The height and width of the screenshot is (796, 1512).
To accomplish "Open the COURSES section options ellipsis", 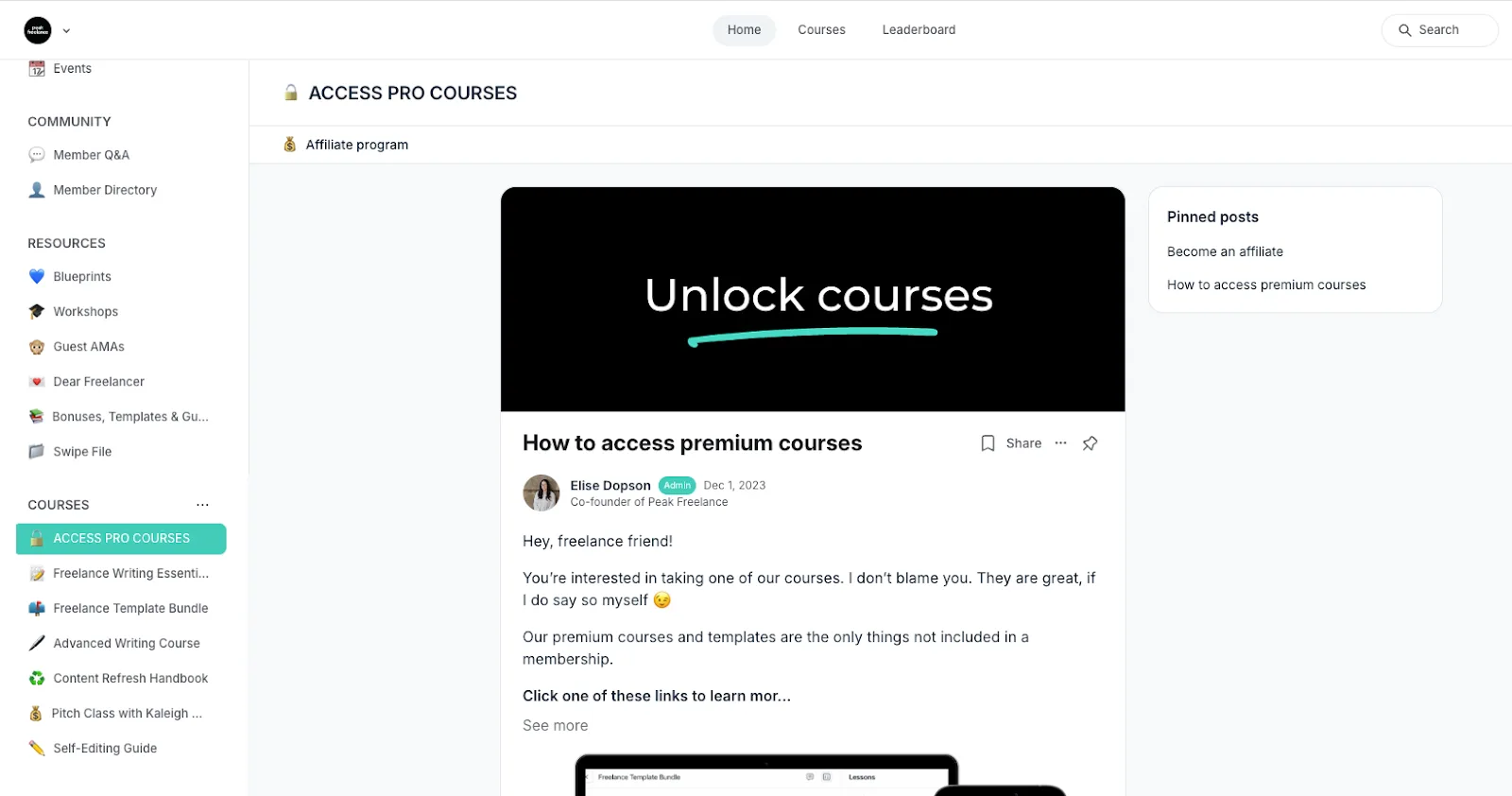I will 202,505.
